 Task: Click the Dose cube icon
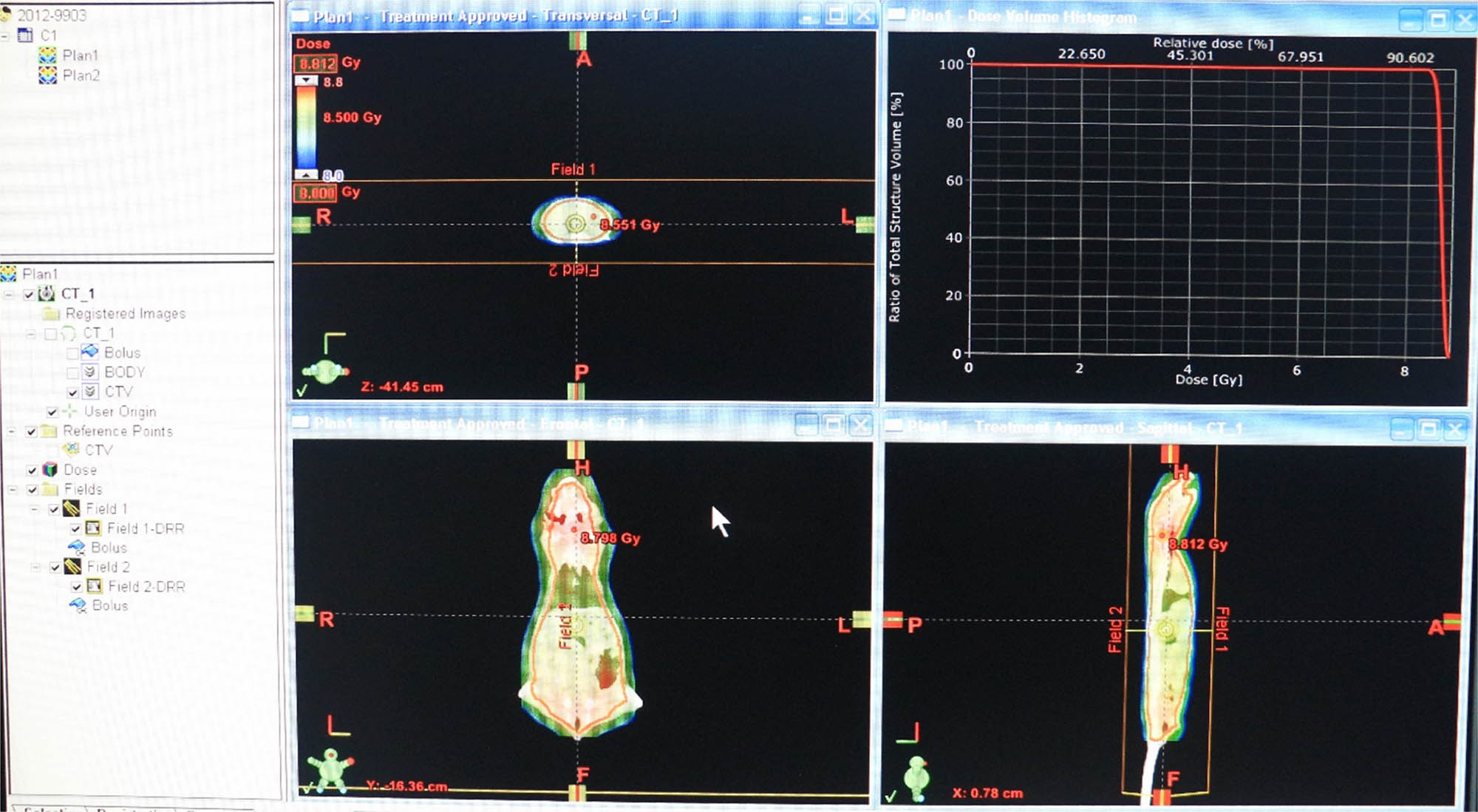coord(50,470)
